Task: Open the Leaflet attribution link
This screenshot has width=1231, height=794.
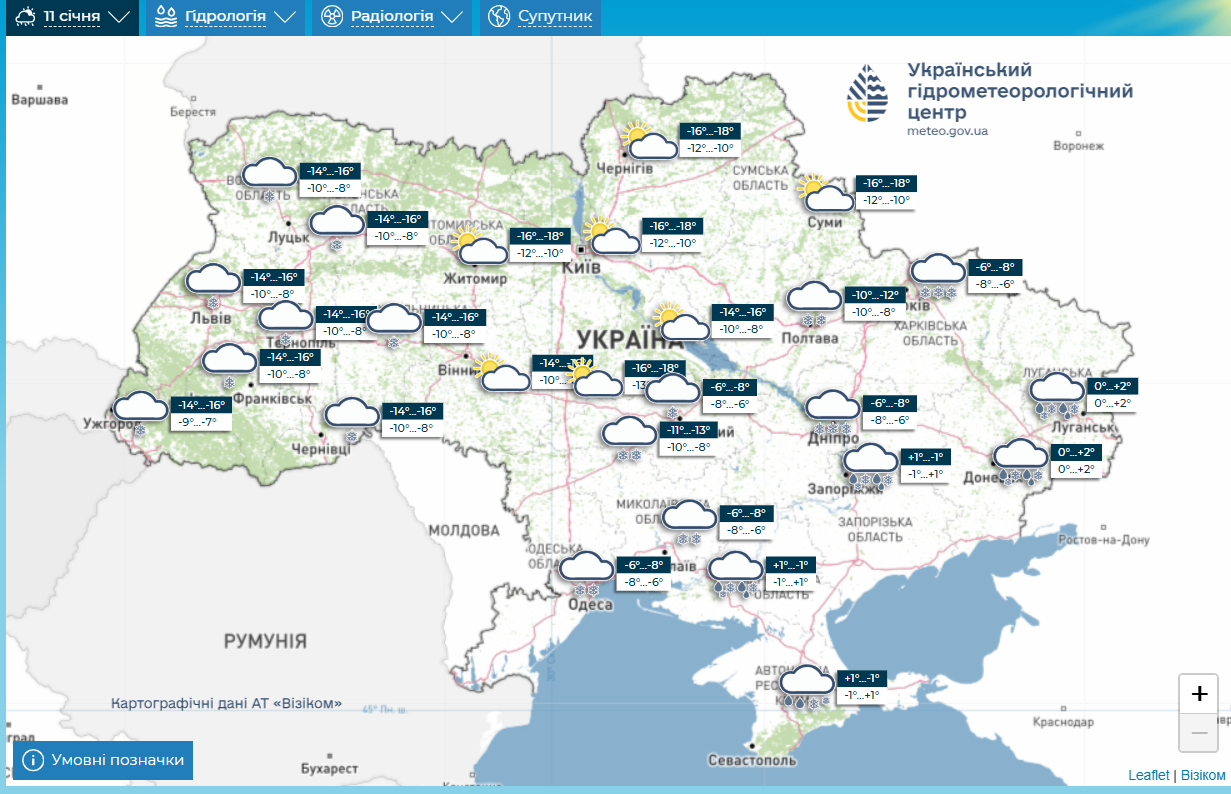Action: click(1148, 775)
